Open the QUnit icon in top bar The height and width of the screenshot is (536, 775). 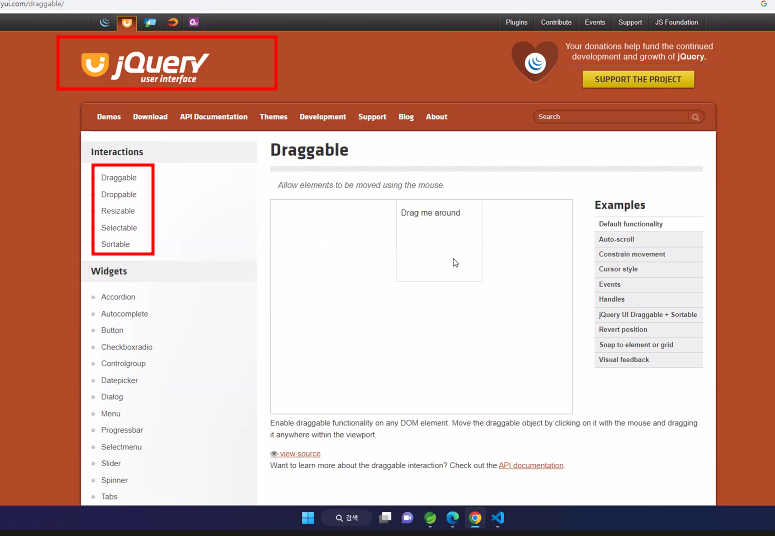pyautogui.click(x=194, y=22)
